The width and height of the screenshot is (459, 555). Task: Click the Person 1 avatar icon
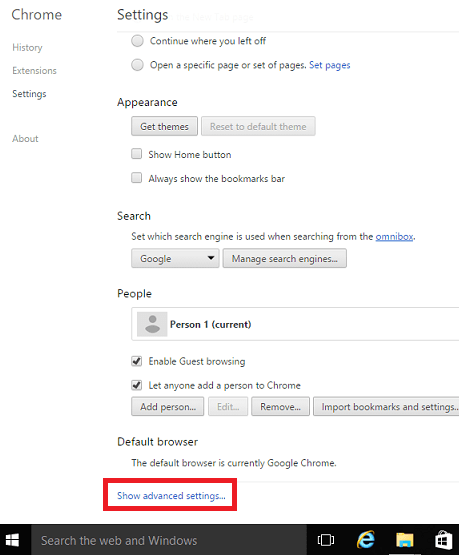(152, 324)
